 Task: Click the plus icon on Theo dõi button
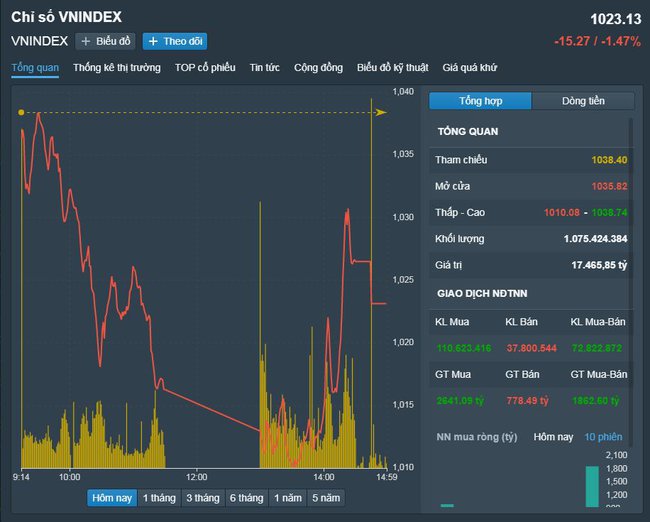point(153,41)
